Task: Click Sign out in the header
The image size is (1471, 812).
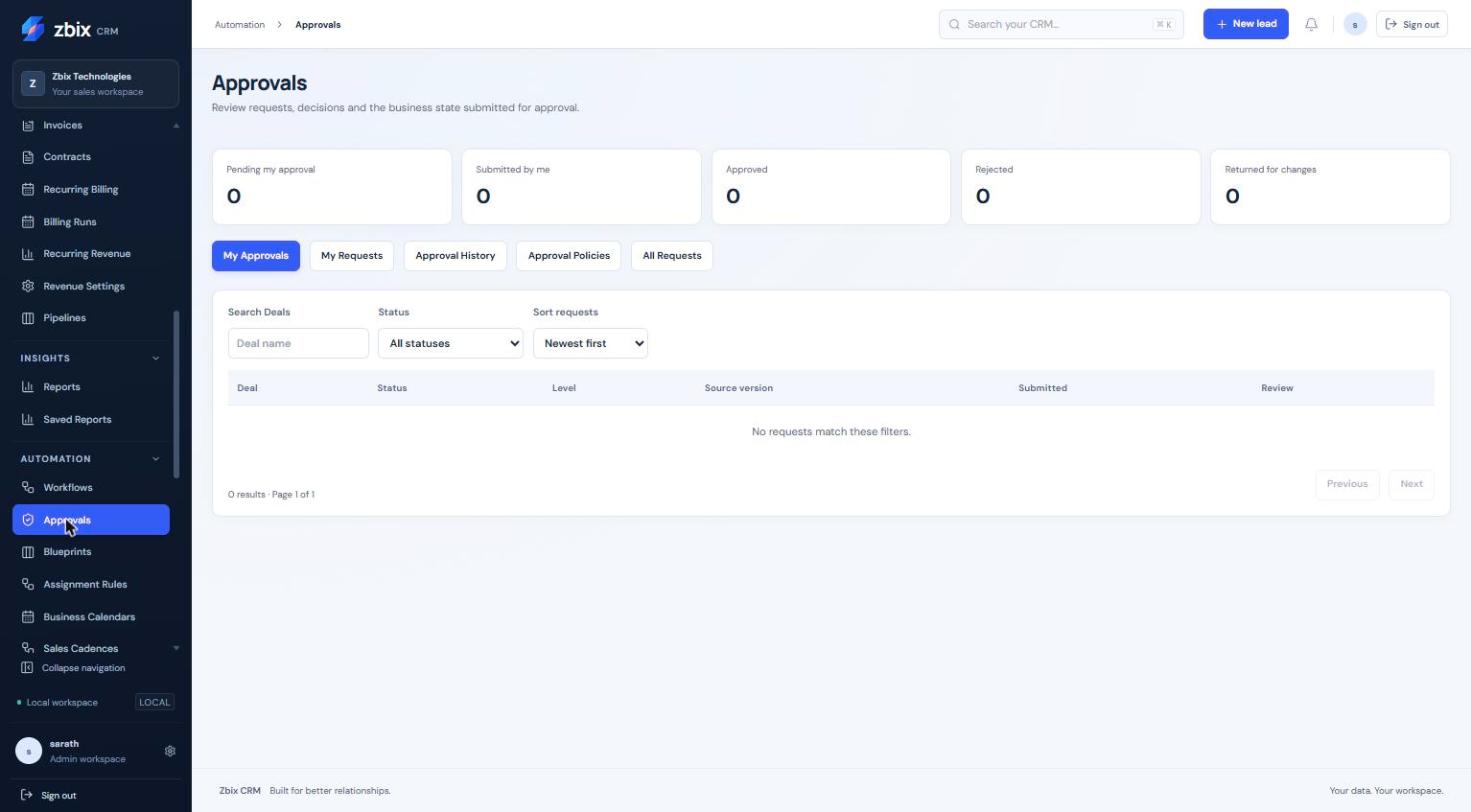Action: tap(1412, 24)
